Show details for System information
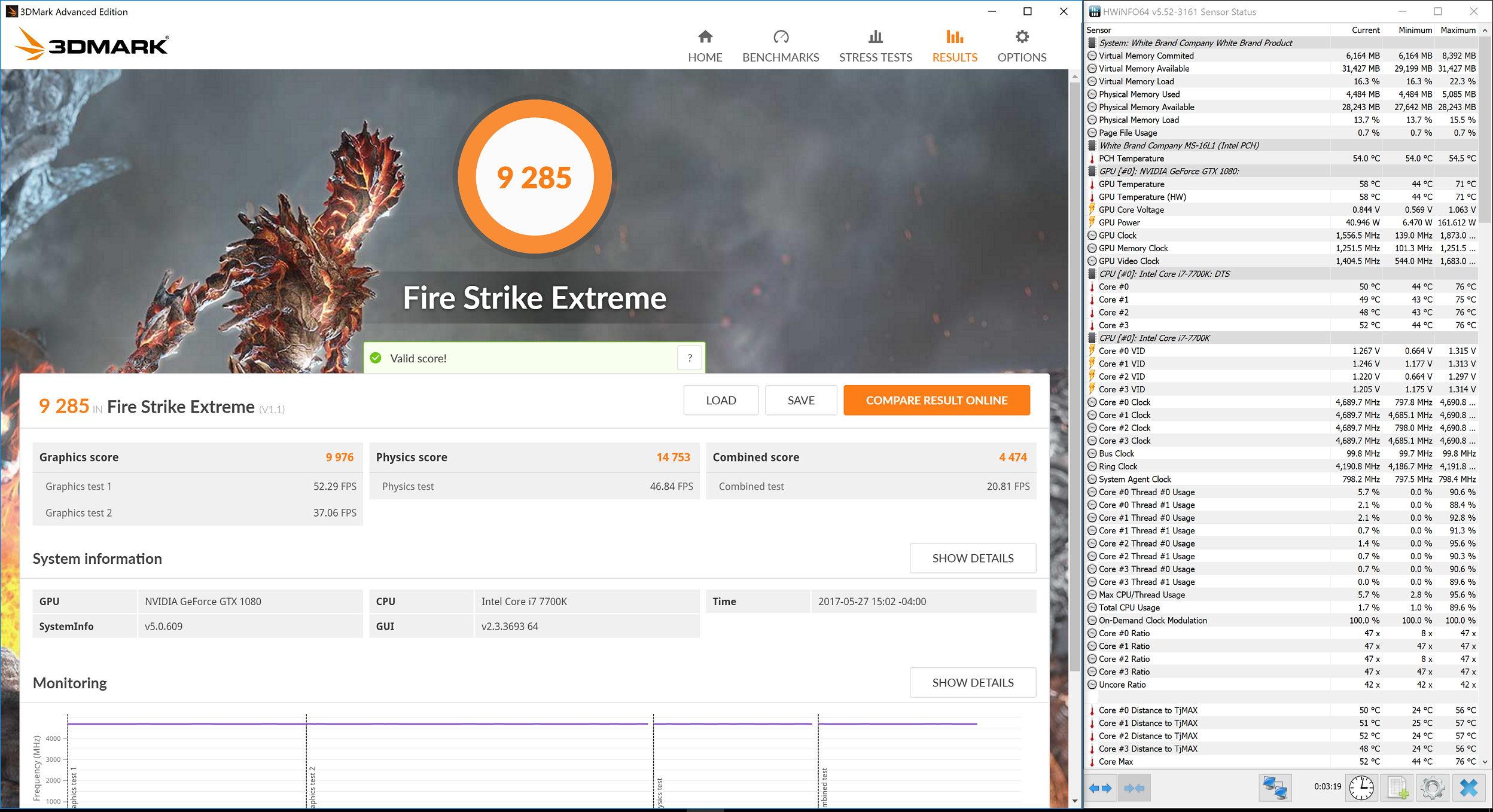 973,558
